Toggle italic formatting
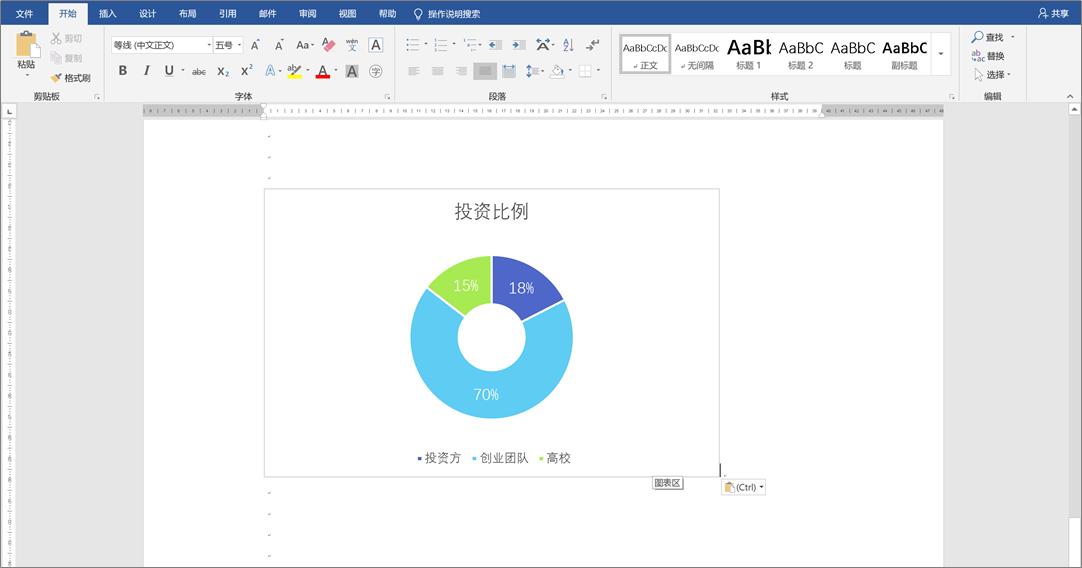Viewport: 1082px width, 568px height. 146,70
